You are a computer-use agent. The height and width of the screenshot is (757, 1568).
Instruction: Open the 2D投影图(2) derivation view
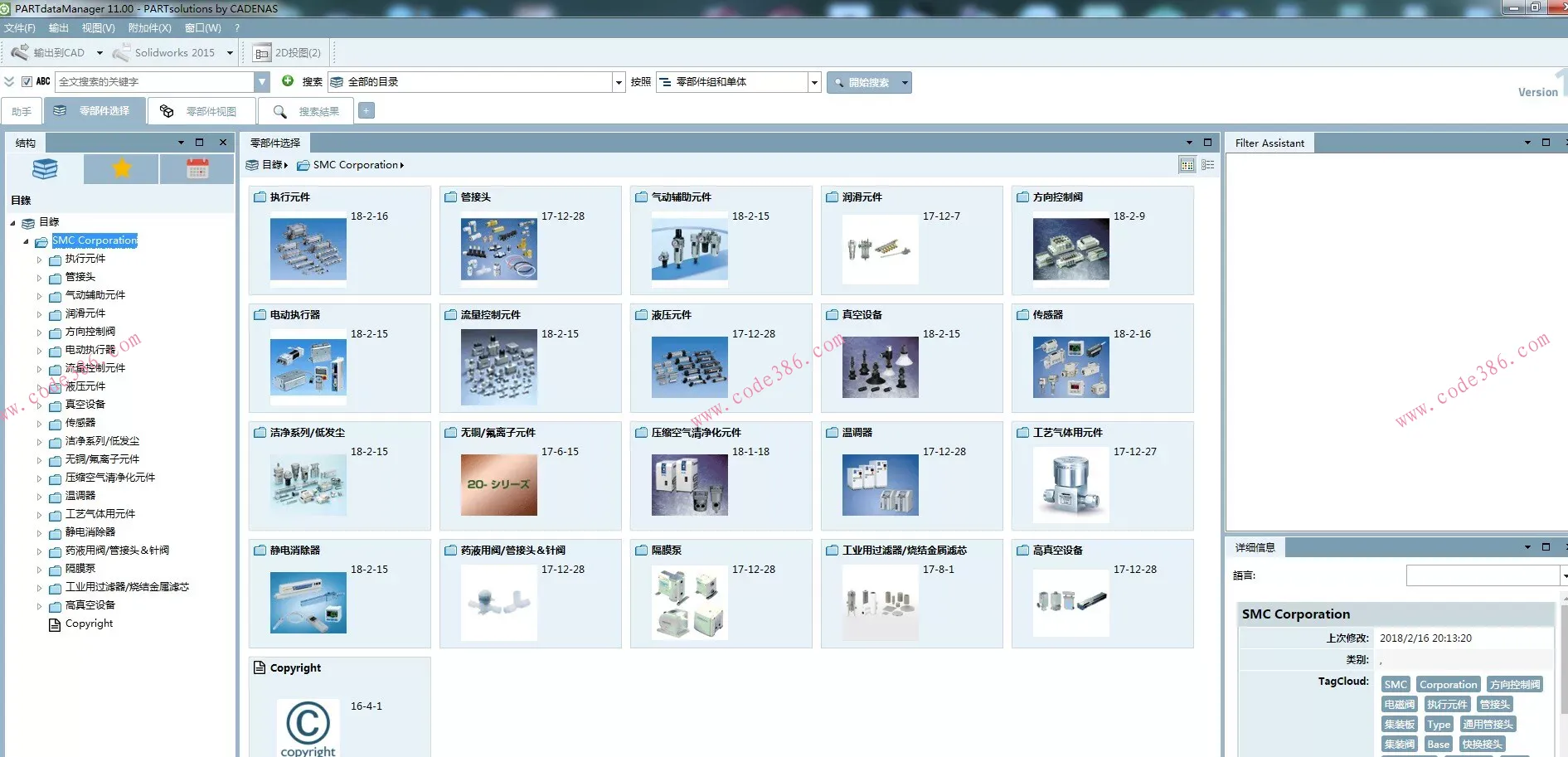point(287,53)
